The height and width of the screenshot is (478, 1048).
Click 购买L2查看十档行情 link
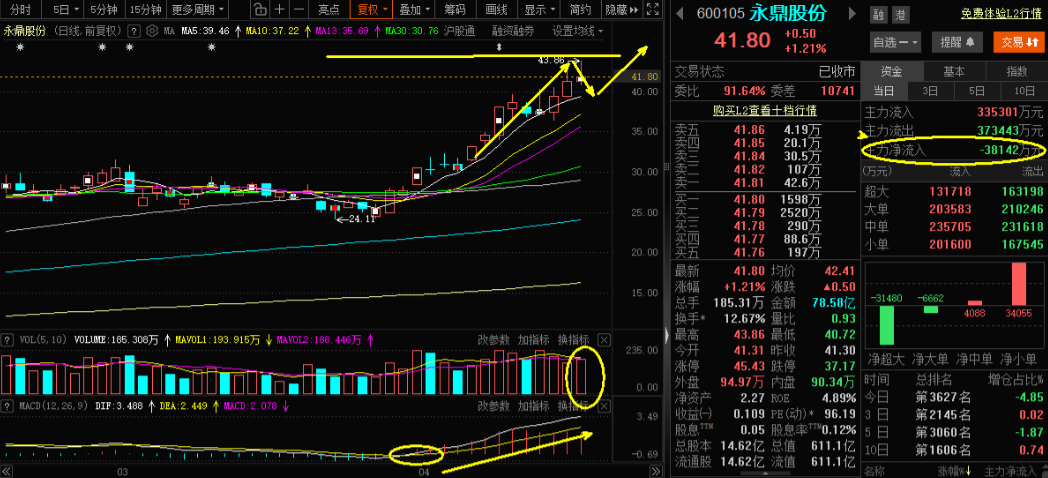click(765, 110)
